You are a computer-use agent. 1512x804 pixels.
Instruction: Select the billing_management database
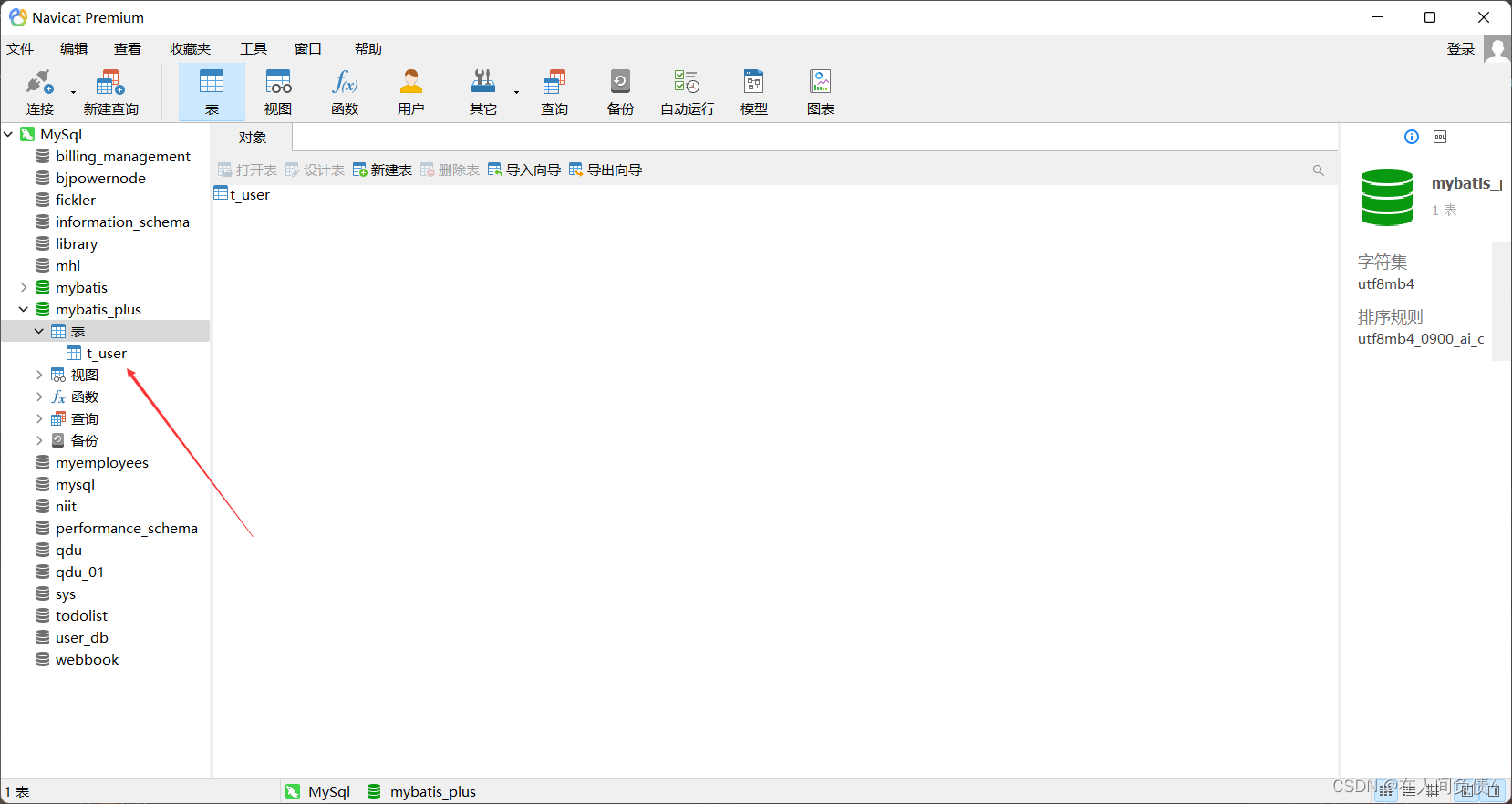point(122,156)
